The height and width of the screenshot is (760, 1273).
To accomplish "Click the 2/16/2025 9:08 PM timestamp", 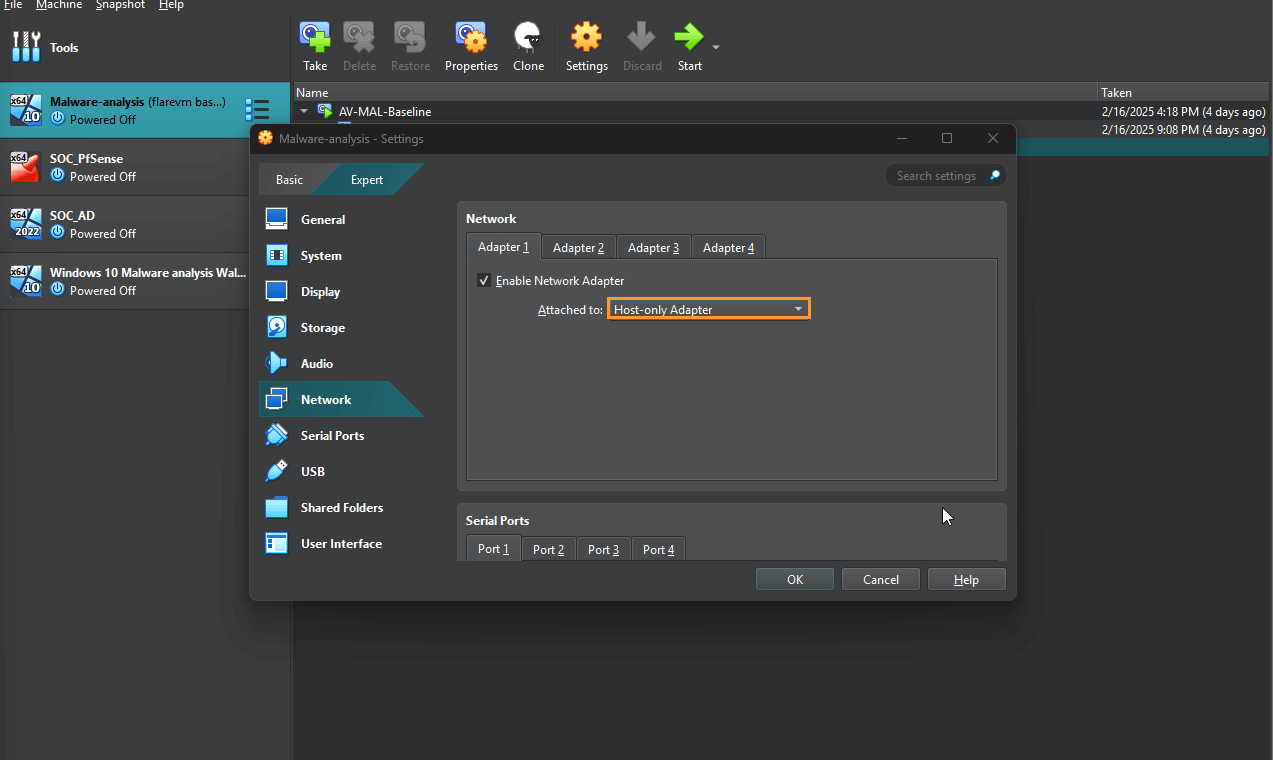I will tap(1183, 129).
